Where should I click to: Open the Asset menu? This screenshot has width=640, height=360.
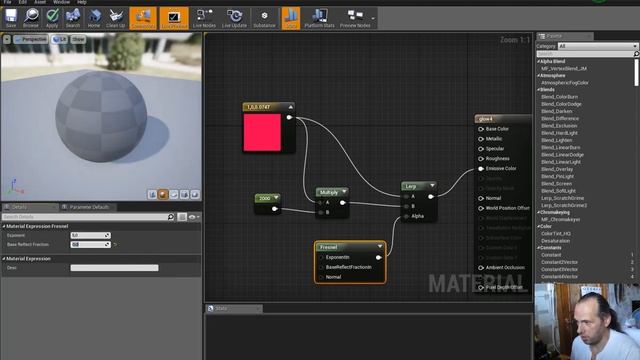[x=40, y=2]
